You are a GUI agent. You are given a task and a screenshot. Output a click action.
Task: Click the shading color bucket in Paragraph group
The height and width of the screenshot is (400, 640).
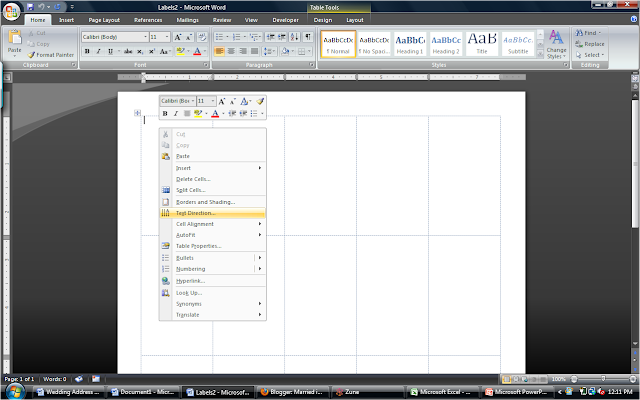tap(285, 51)
